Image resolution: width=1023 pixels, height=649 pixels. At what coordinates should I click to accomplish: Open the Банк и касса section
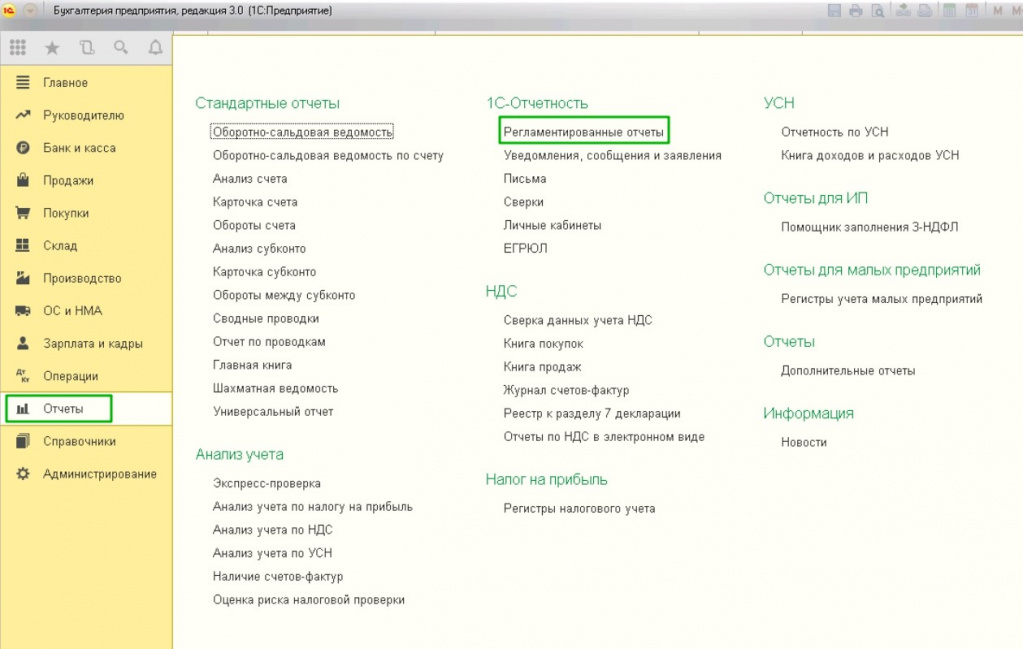79,148
